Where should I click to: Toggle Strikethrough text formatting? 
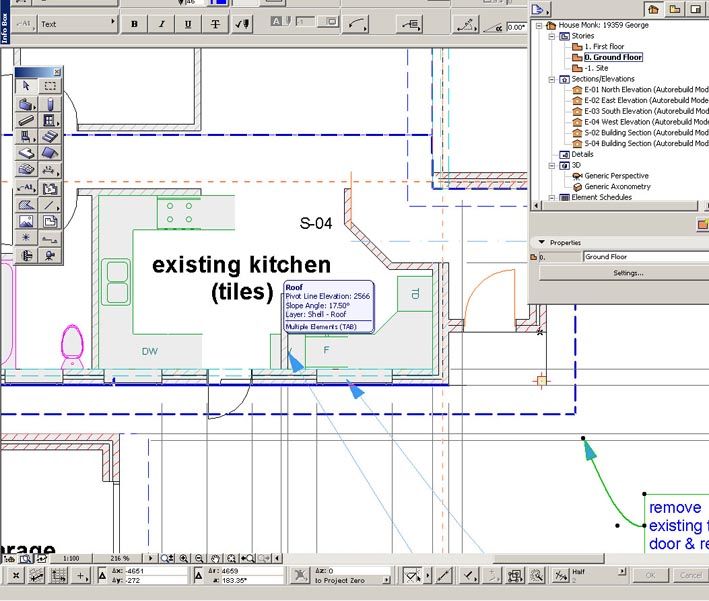[x=215, y=24]
